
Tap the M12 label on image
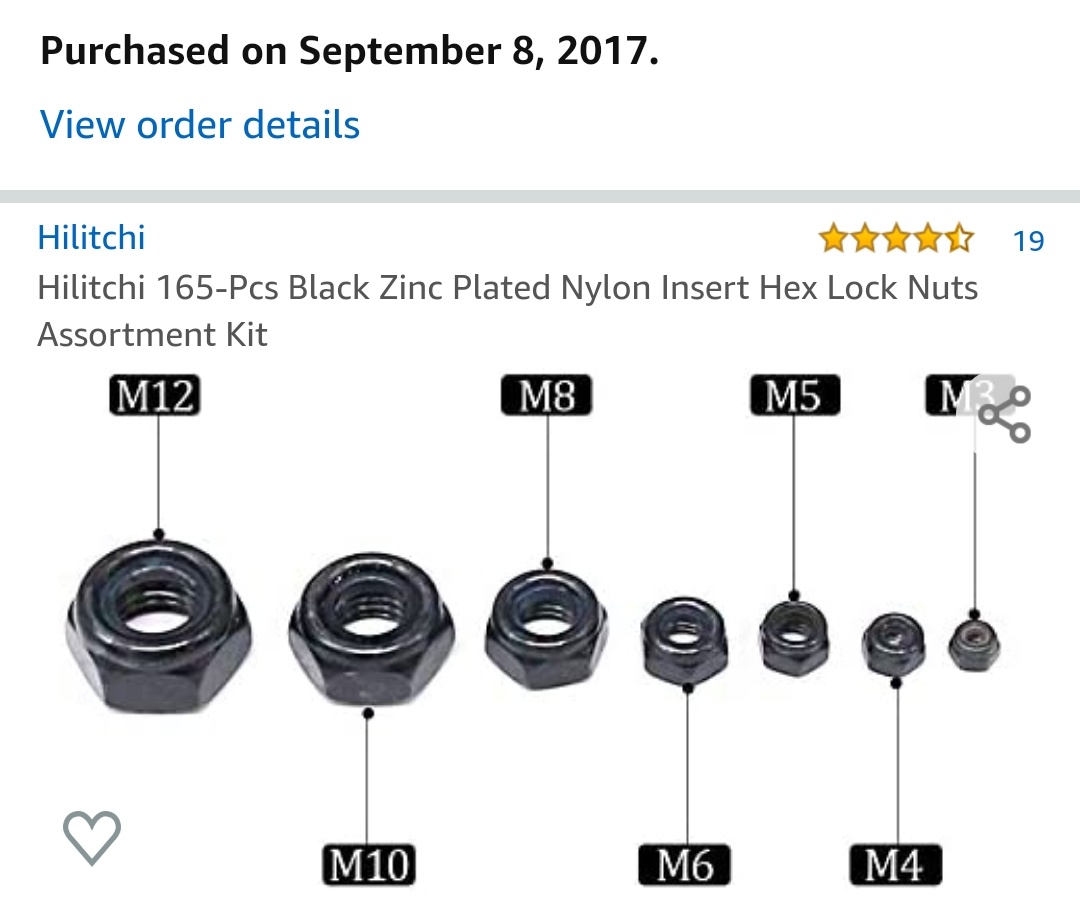[155, 395]
